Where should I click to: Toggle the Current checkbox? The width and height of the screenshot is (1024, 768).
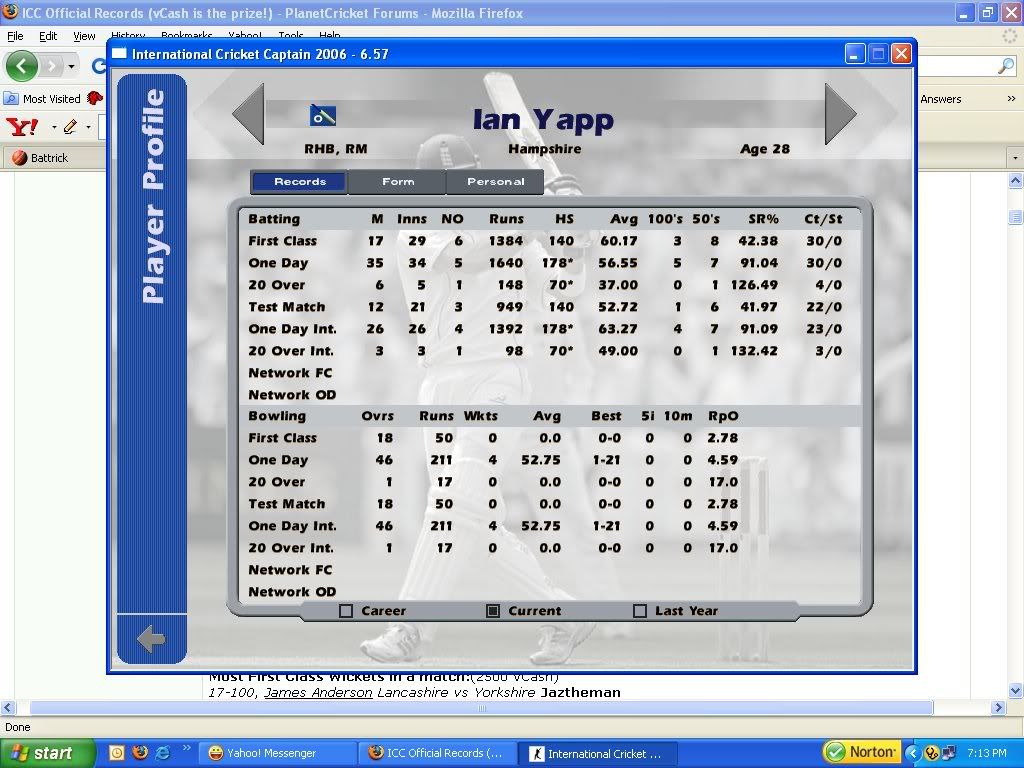[493, 611]
